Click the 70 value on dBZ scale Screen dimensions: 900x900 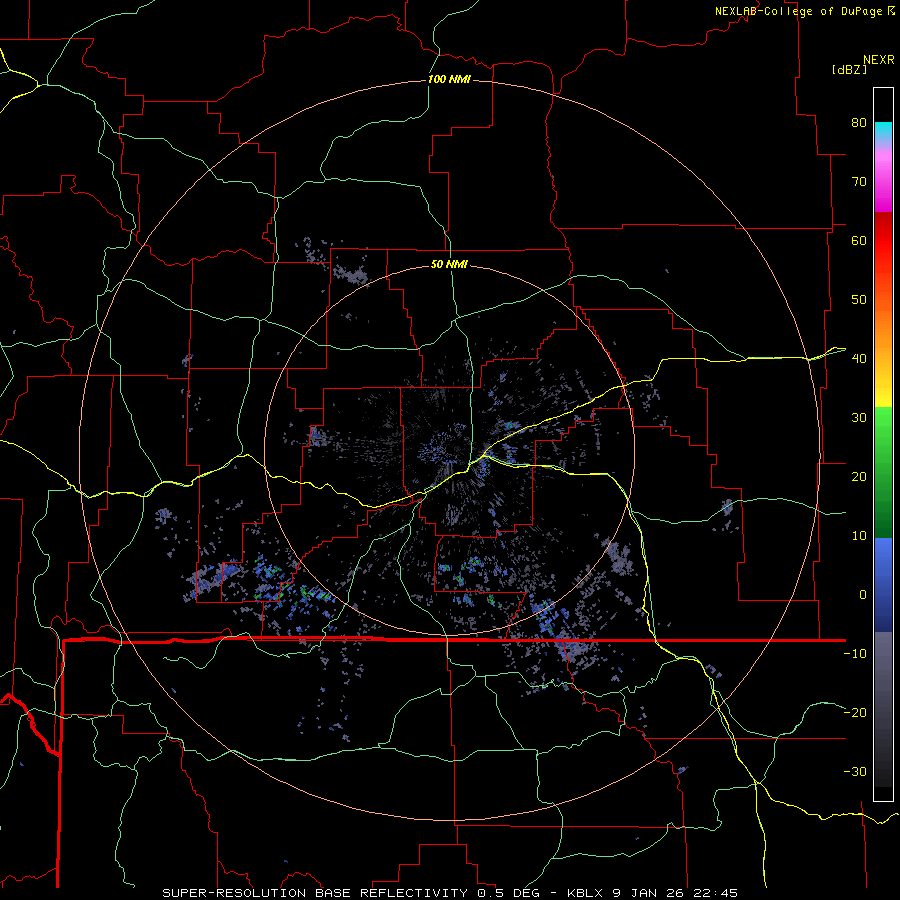click(859, 182)
